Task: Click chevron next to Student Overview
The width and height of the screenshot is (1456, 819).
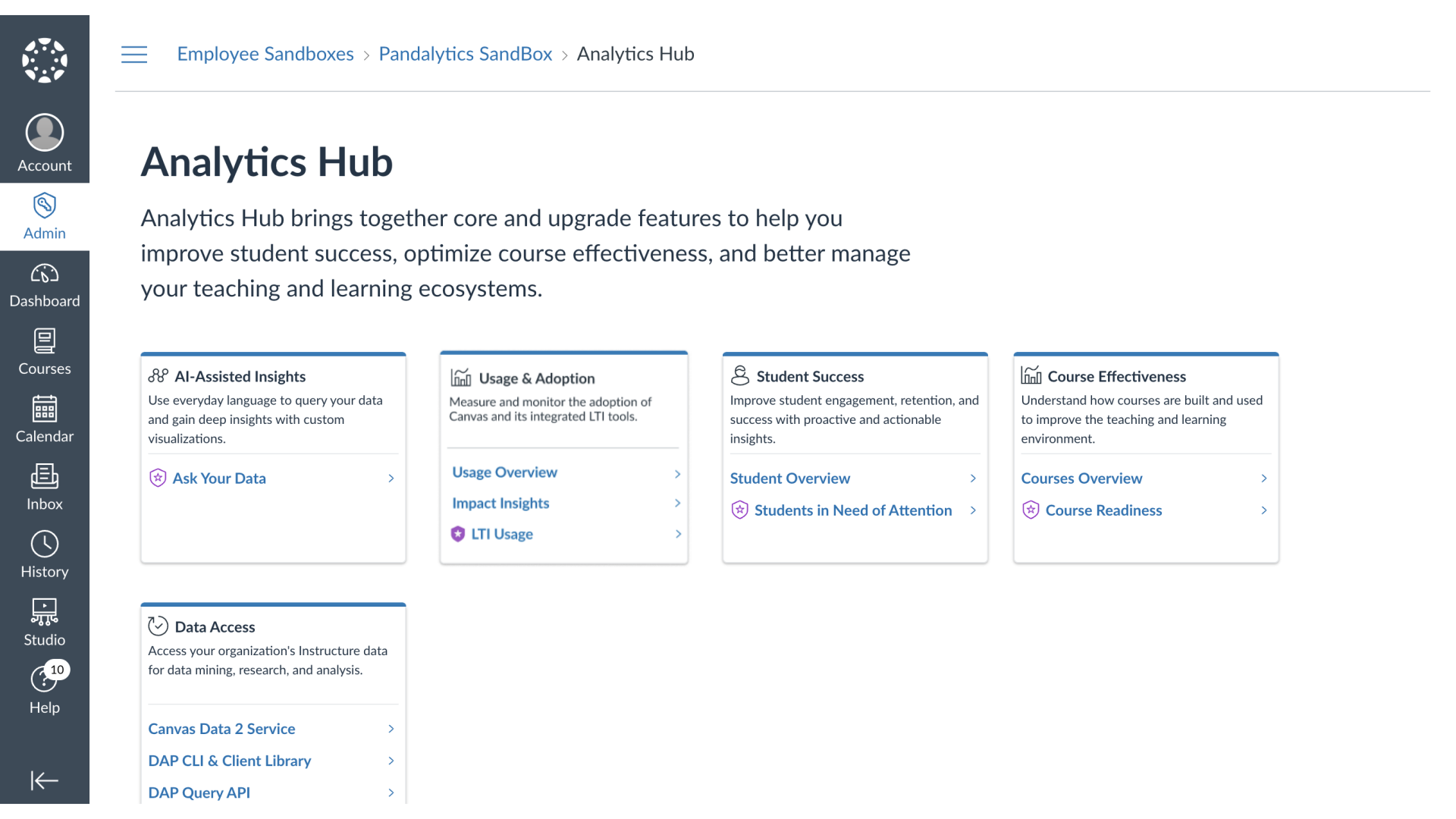Action: (973, 478)
